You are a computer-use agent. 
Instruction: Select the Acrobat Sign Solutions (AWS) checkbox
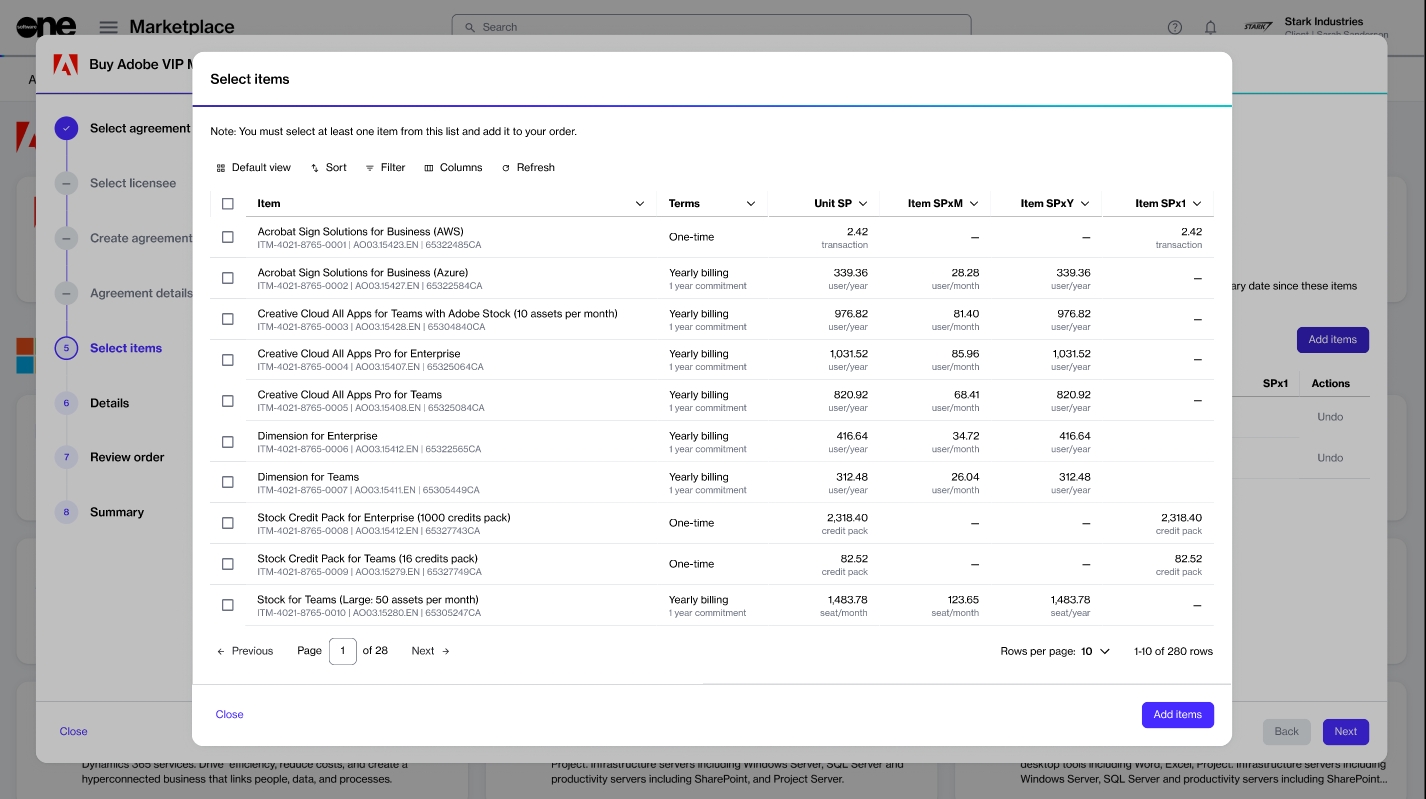(x=228, y=237)
